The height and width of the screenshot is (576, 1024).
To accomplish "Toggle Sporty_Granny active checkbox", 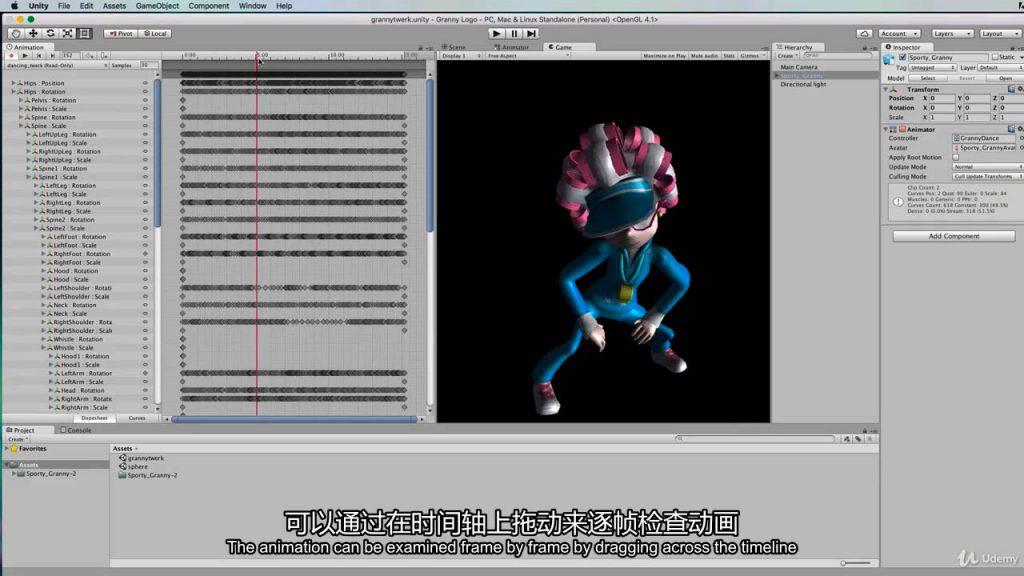I will (x=902, y=57).
